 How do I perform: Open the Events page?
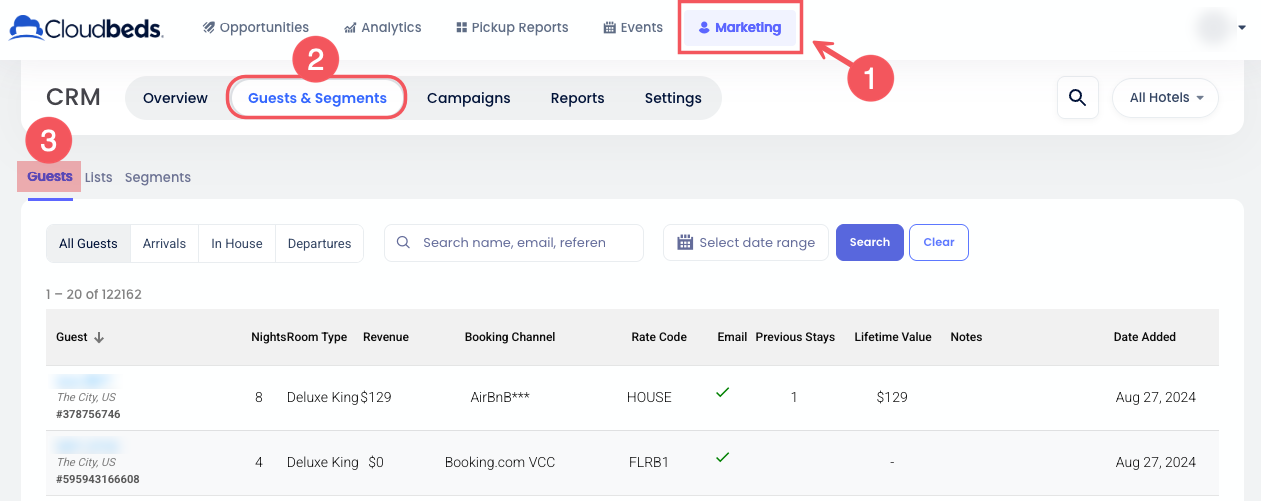(633, 28)
